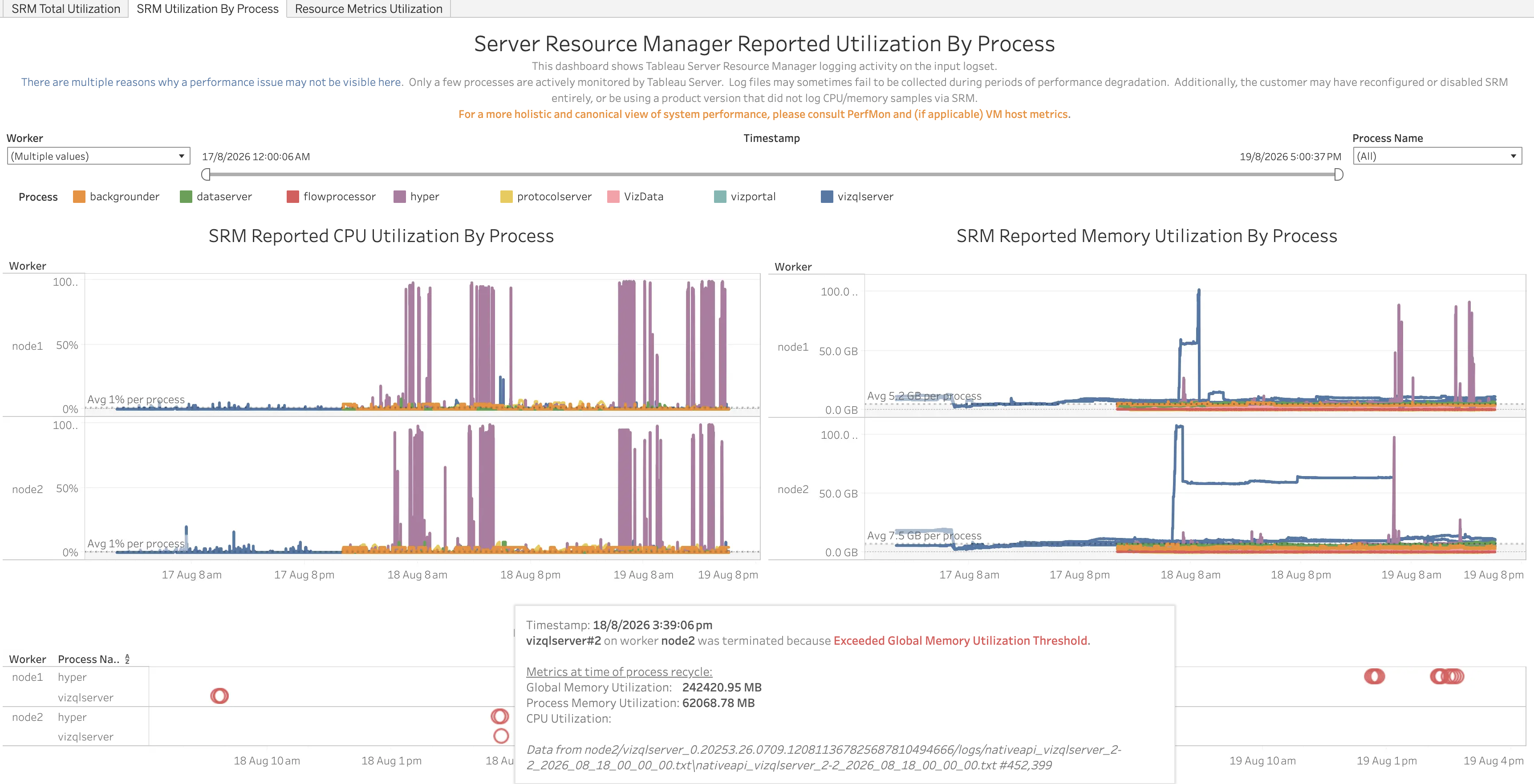Expand the Process Name (All) dropdown
The height and width of the screenshot is (784, 1534).
1437,156
